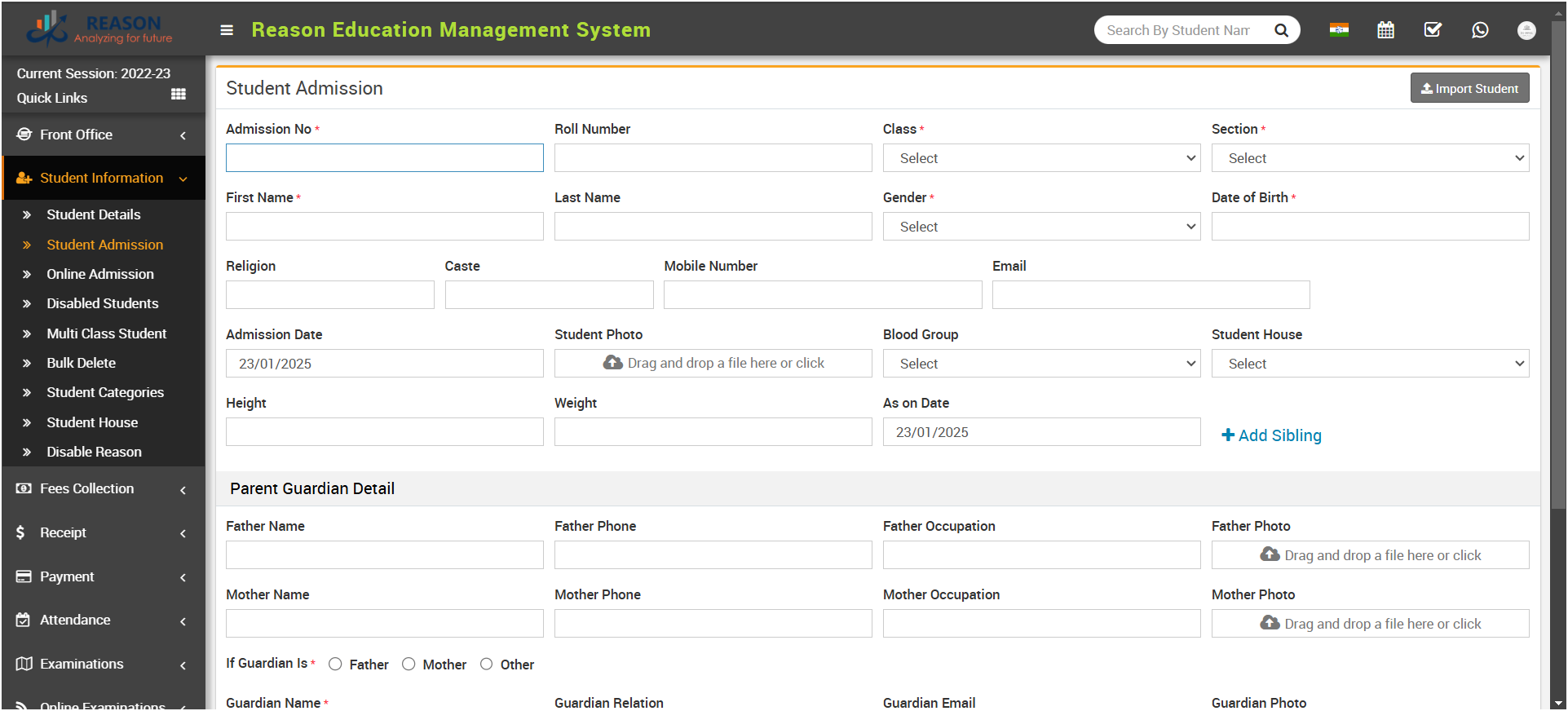Open the Quick Links grid icon
This screenshot has width=1568, height=711.
click(x=179, y=95)
